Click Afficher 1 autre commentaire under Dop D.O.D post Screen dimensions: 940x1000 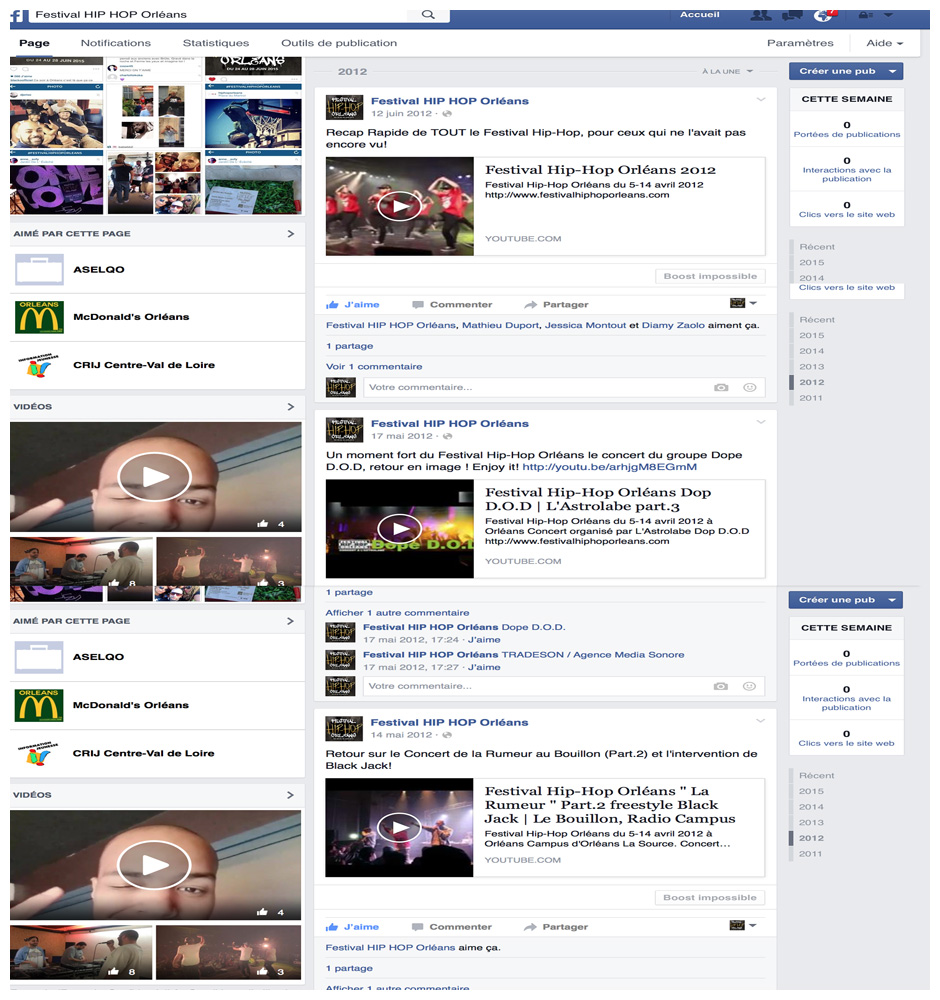397,613
